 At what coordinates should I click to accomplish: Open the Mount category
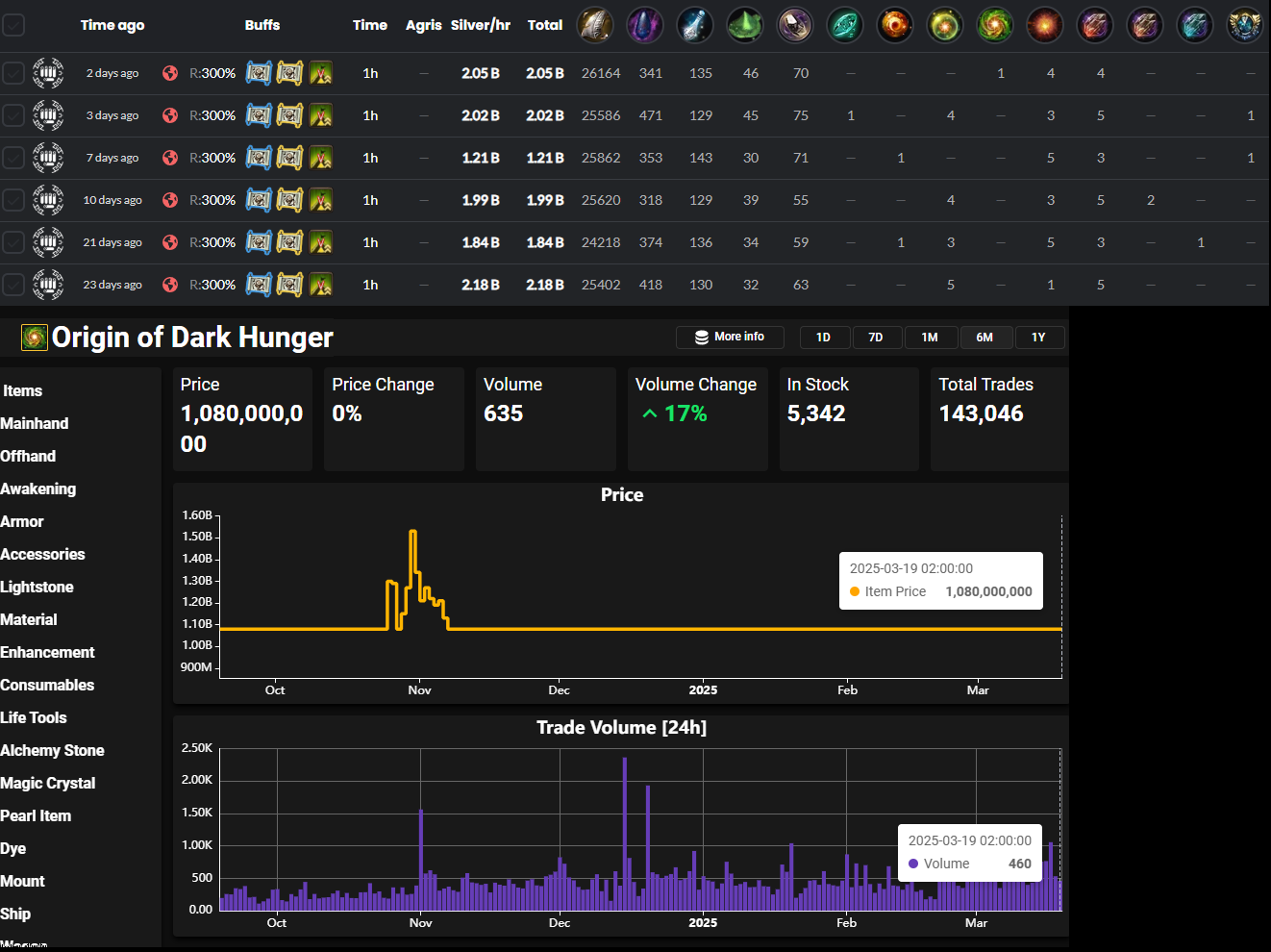[23, 882]
